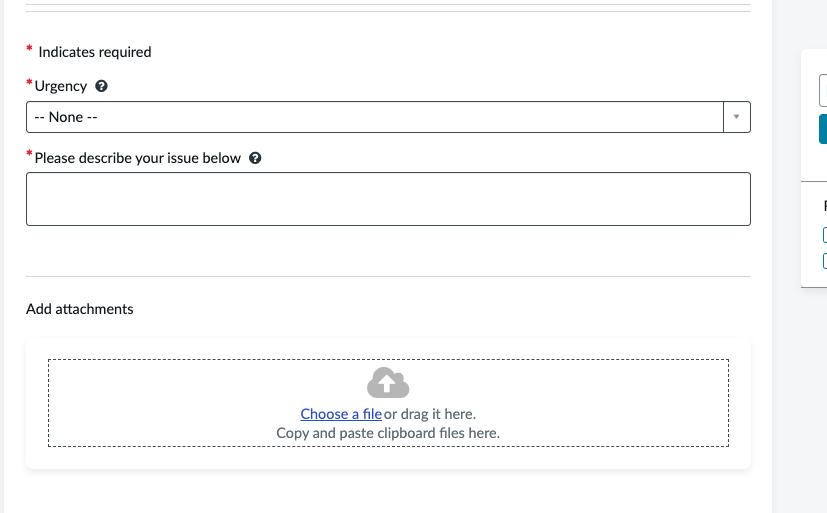The width and height of the screenshot is (827, 513).
Task: Click the "Indicates required" note text
Action: [x=95, y=52]
